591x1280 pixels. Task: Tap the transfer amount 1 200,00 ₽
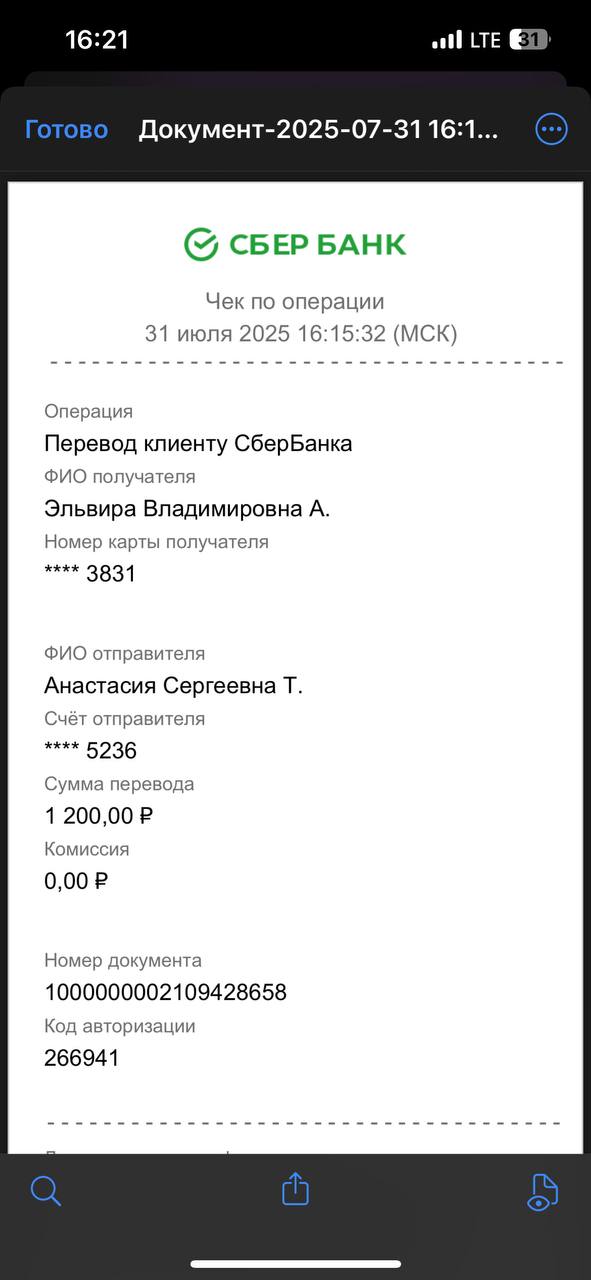point(99,816)
